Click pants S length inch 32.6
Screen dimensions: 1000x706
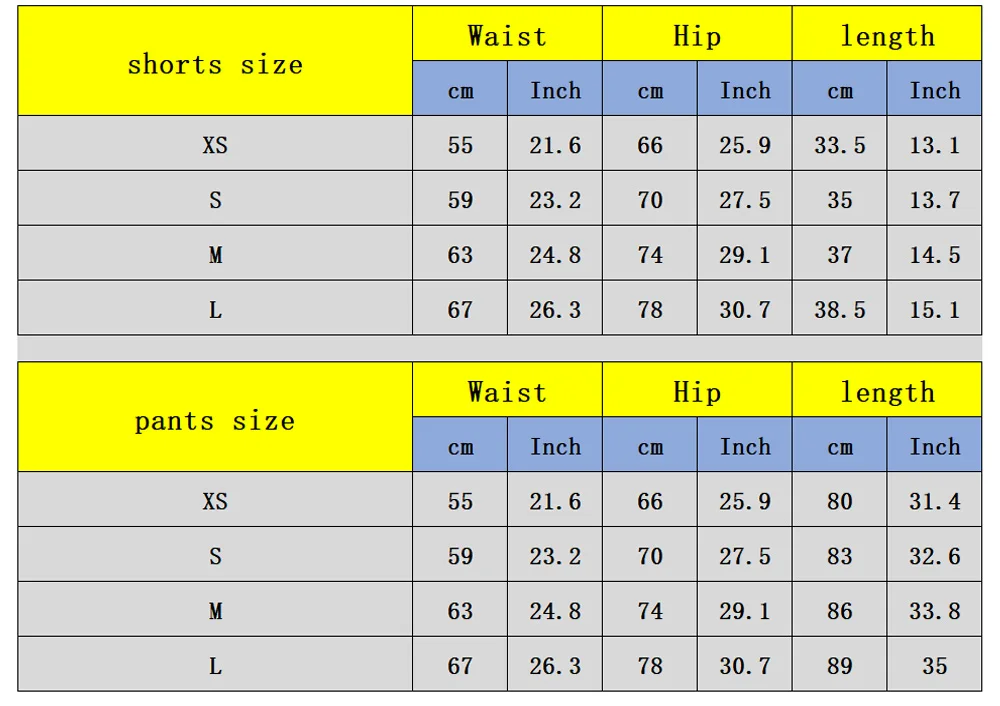coord(934,554)
